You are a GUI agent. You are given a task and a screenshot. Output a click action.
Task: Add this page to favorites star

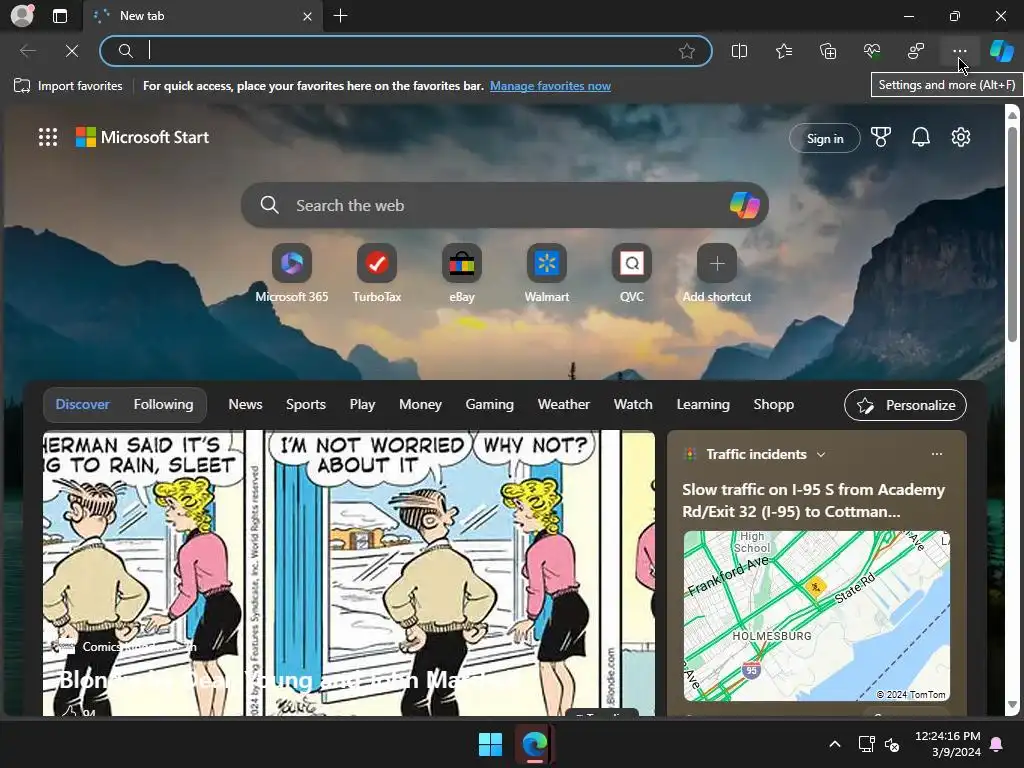click(686, 51)
